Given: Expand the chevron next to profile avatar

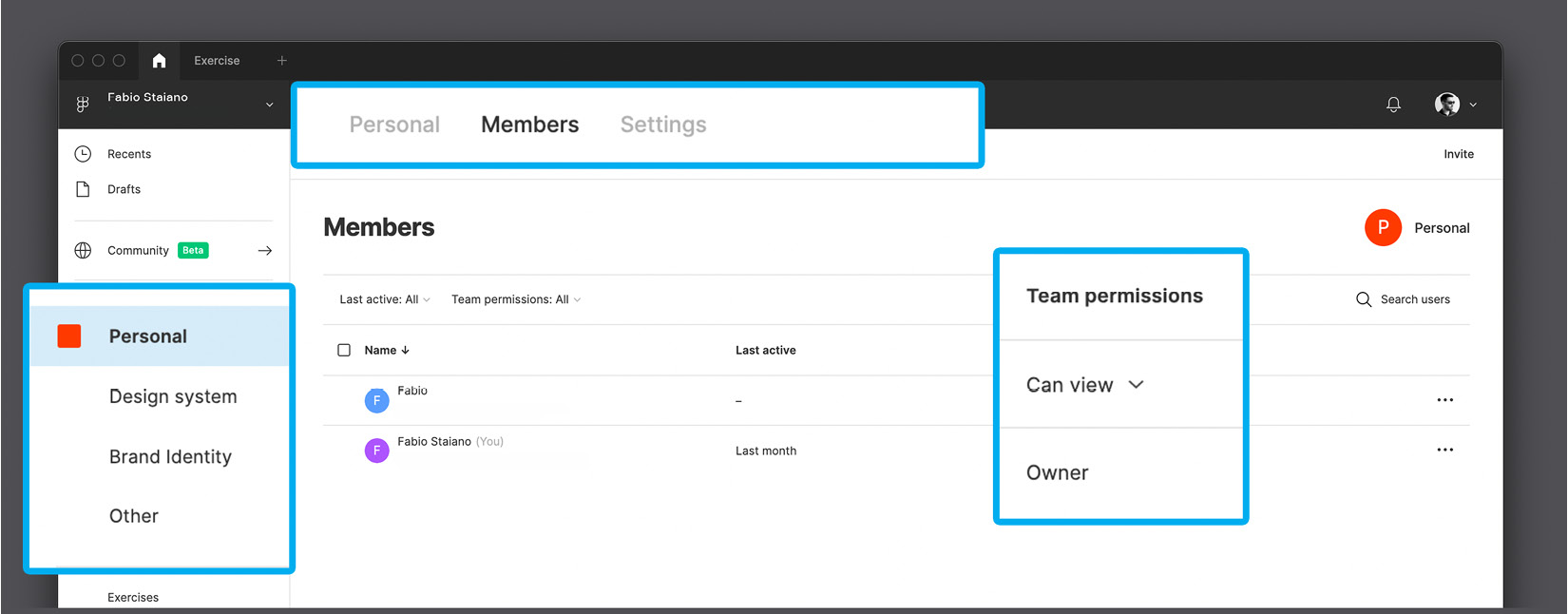Looking at the screenshot, I should click(1473, 105).
